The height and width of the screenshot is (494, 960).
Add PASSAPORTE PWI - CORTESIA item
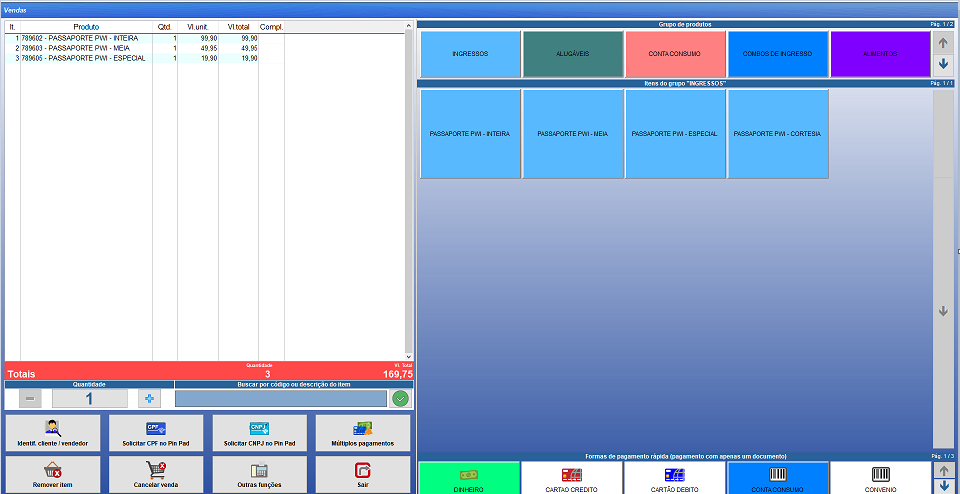click(x=777, y=134)
